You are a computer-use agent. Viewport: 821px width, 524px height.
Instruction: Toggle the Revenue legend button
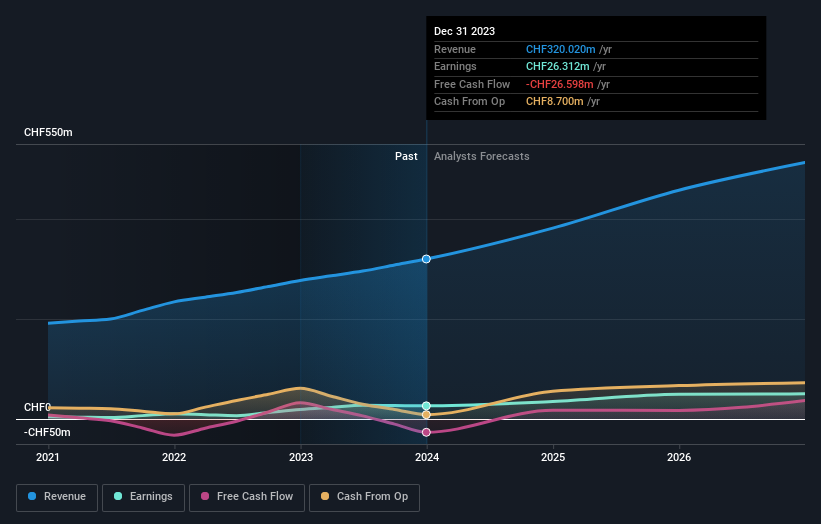pos(57,497)
